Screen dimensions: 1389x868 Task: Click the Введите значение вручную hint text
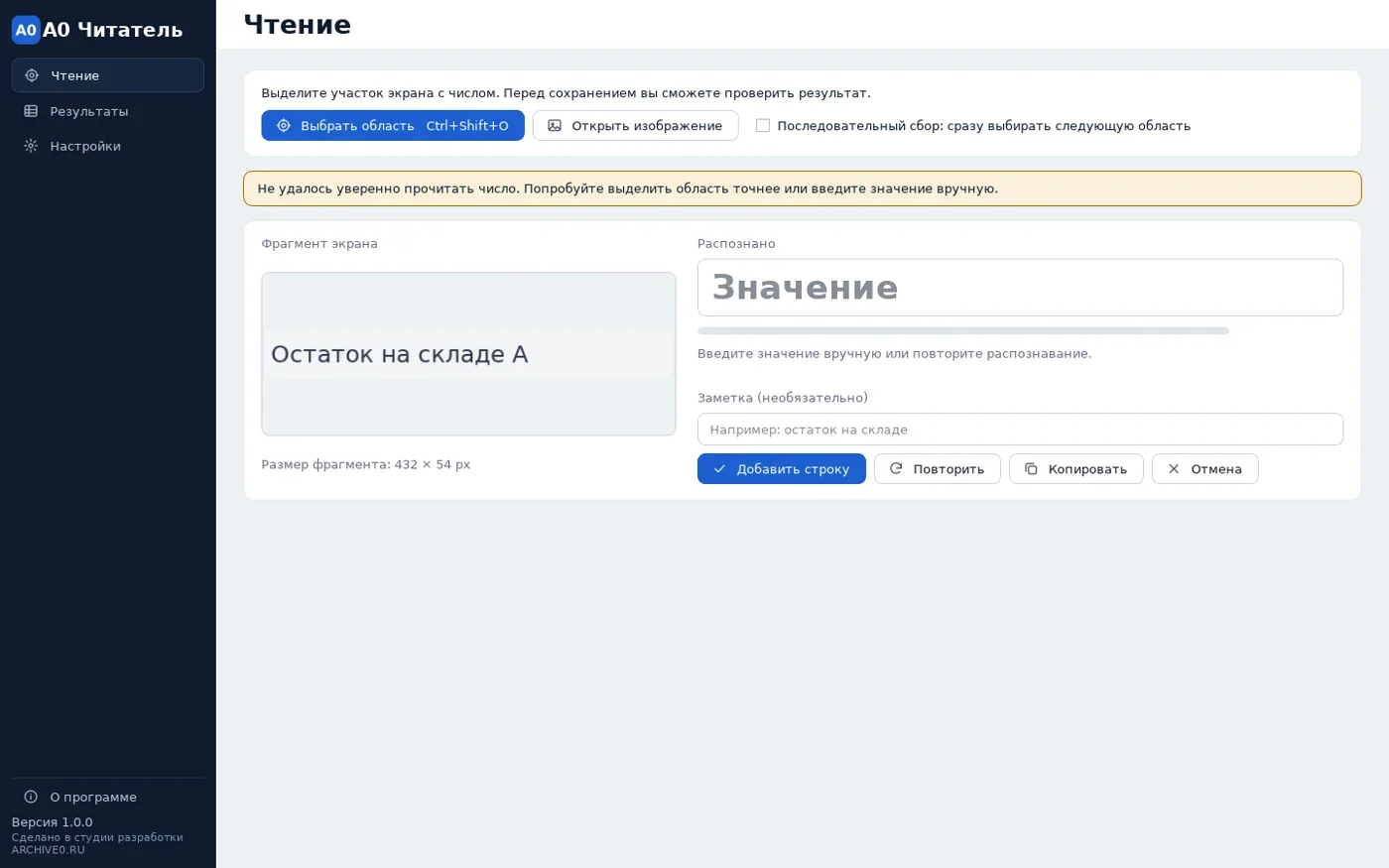click(894, 354)
